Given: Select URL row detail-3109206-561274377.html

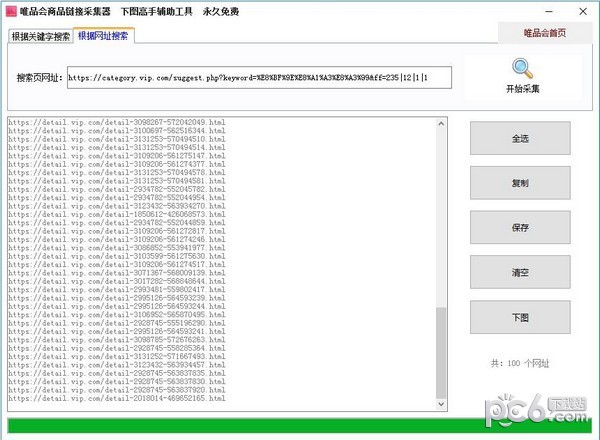Looking at the screenshot, I should [x=117, y=164].
